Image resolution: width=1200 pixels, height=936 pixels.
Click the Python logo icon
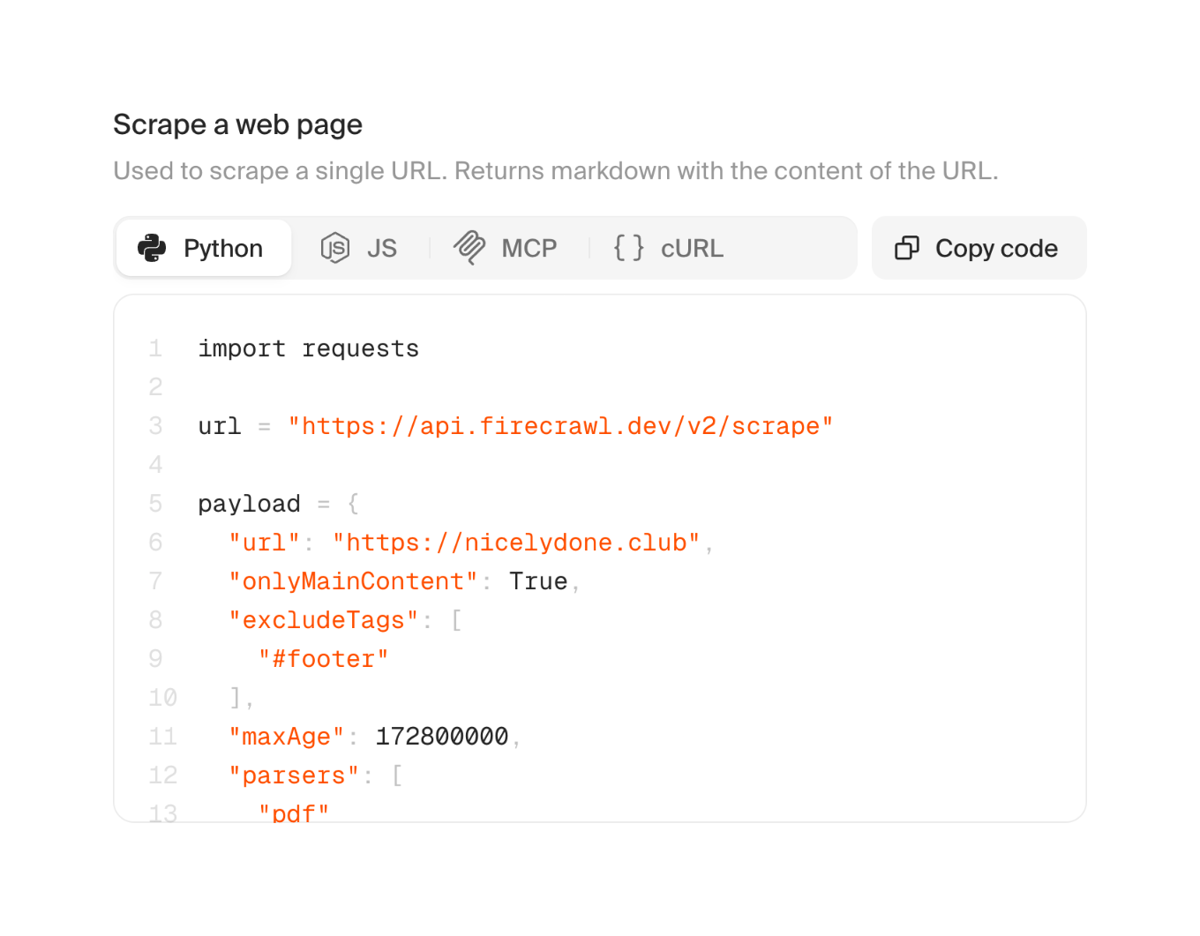tap(151, 248)
